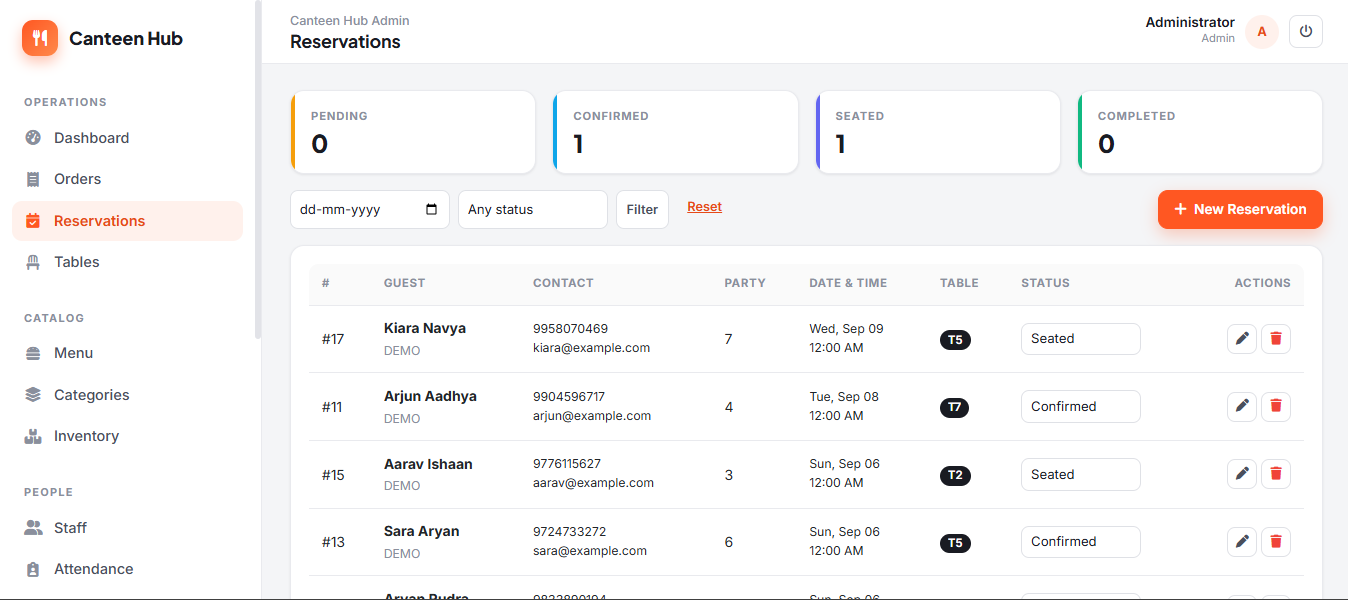Click the Attendance clipboard icon in sidebar

click(x=33, y=569)
